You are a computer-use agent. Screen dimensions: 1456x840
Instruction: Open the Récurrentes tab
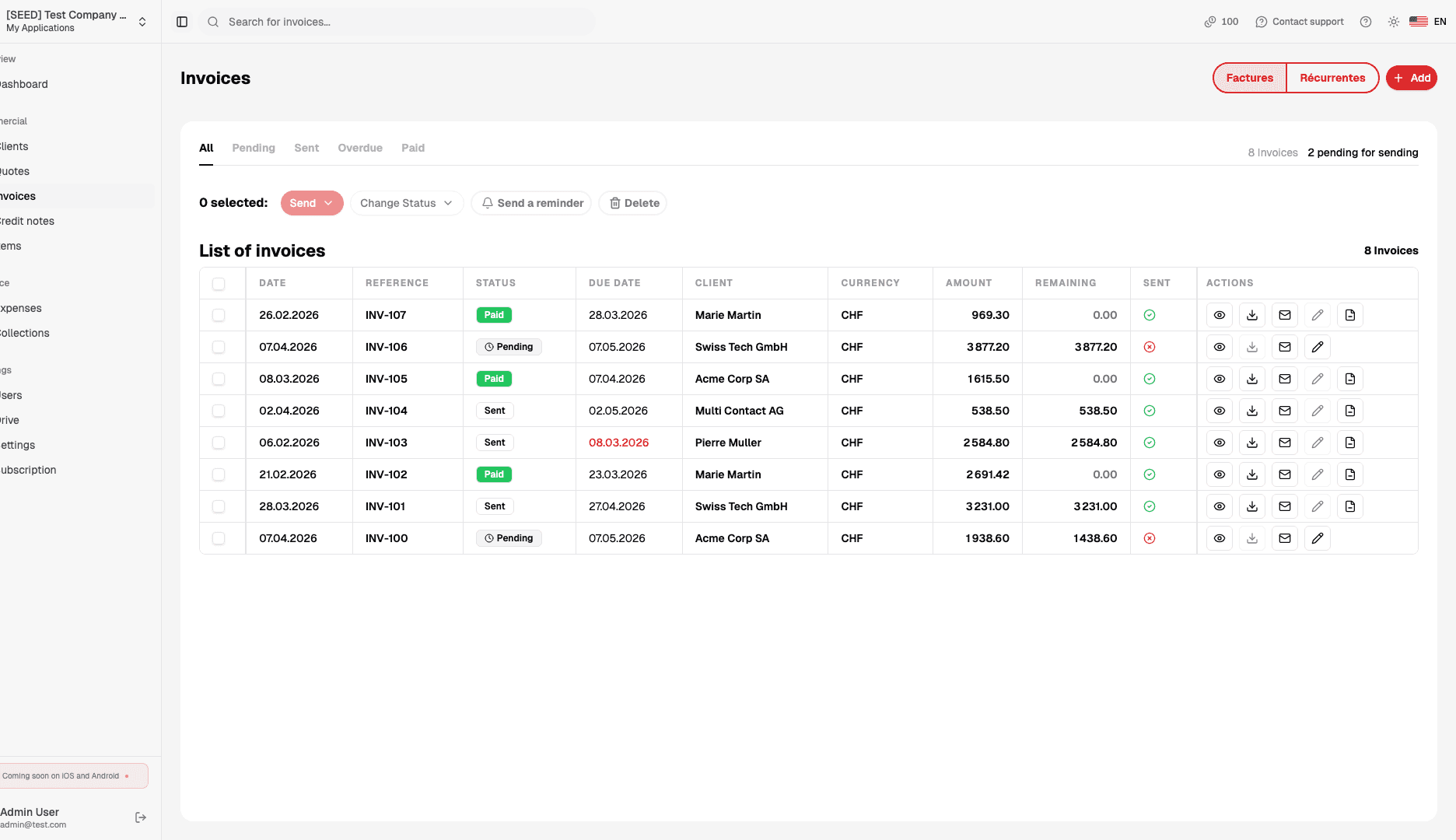click(1332, 78)
